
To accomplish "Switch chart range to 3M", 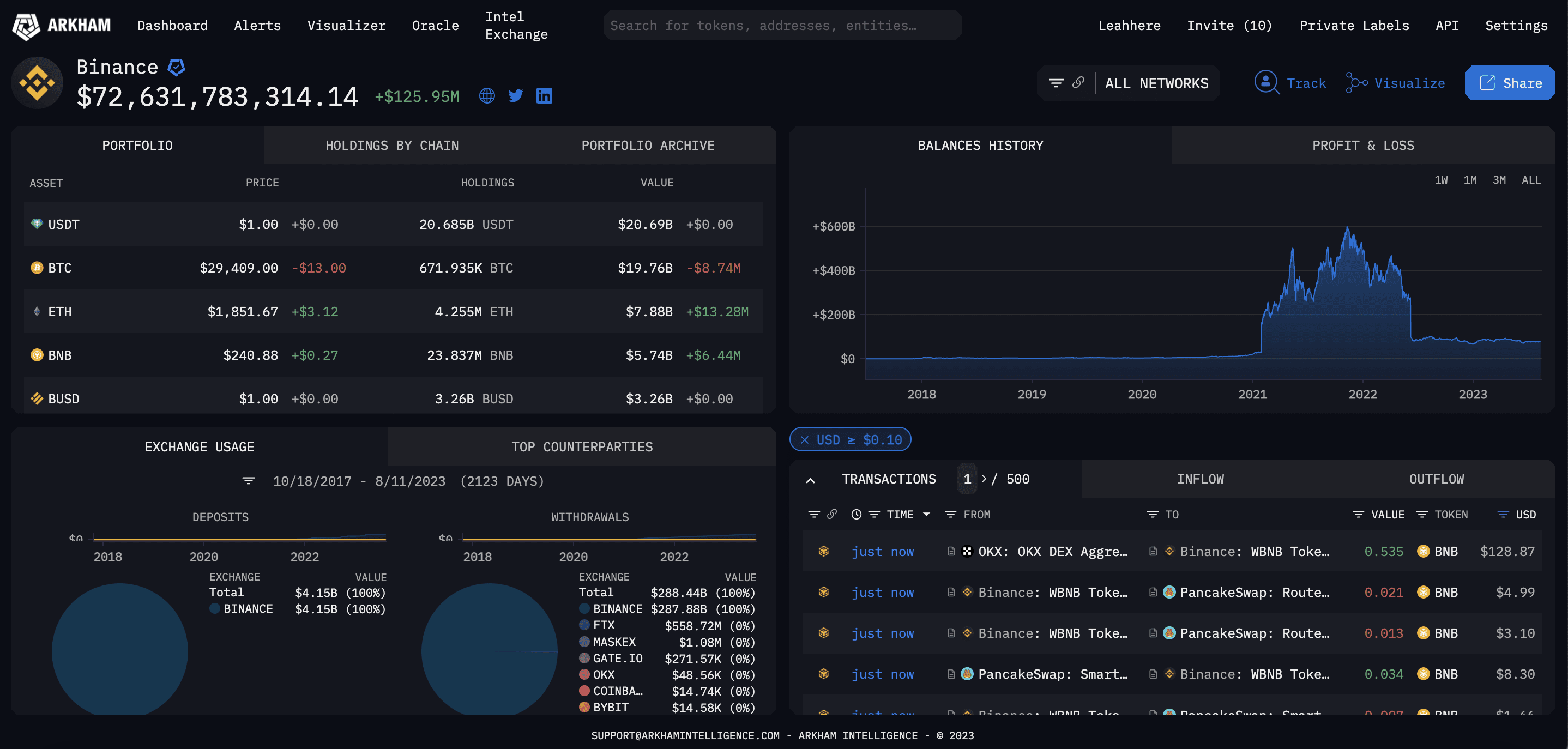I will click(x=1499, y=180).
